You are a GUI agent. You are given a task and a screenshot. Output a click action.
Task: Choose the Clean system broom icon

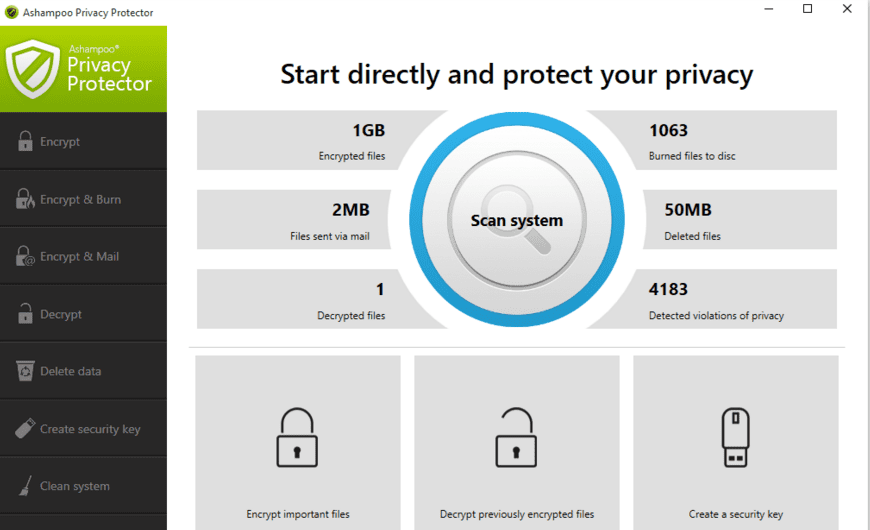coord(25,486)
